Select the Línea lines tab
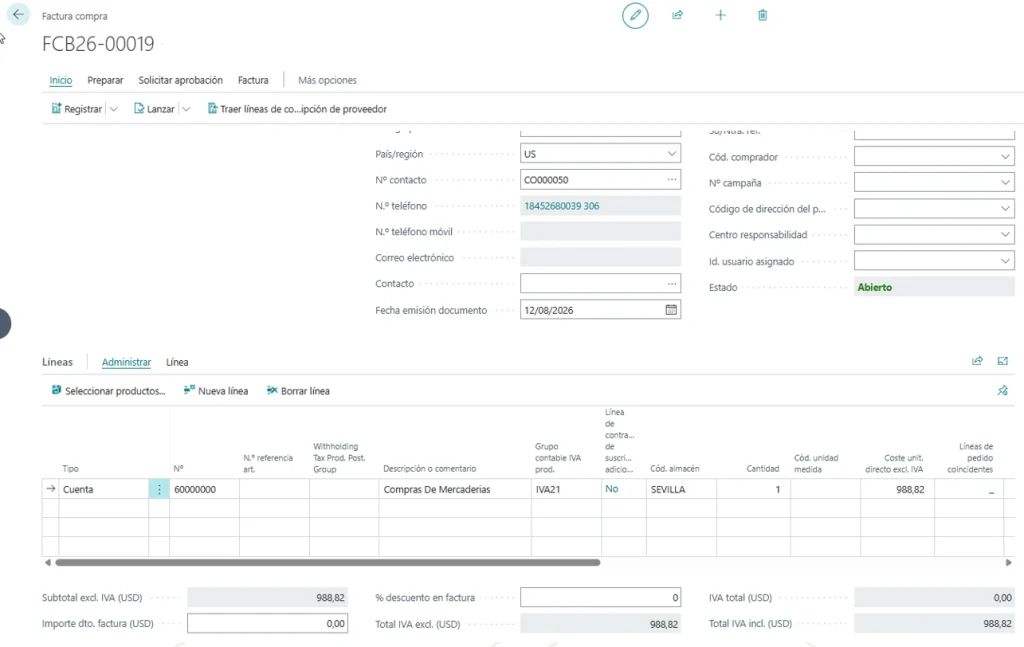This screenshot has height=647, width=1024. (x=177, y=362)
